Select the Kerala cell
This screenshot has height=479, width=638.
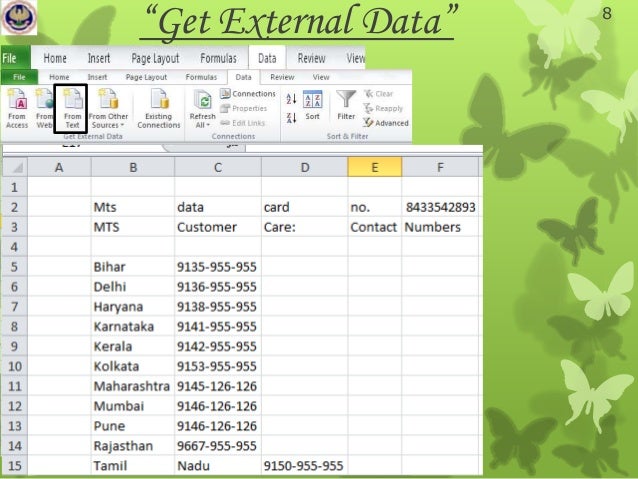tap(133, 346)
